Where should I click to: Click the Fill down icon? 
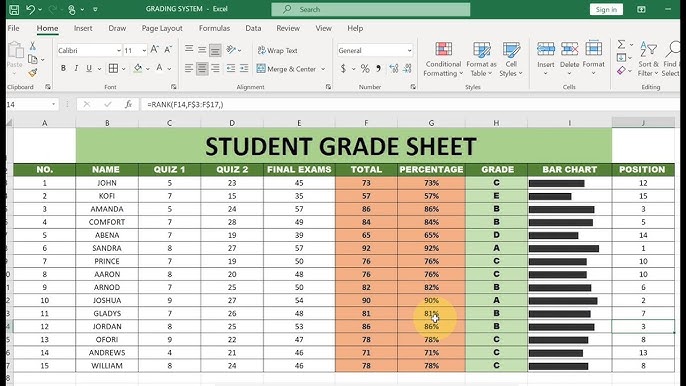click(x=621, y=58)
